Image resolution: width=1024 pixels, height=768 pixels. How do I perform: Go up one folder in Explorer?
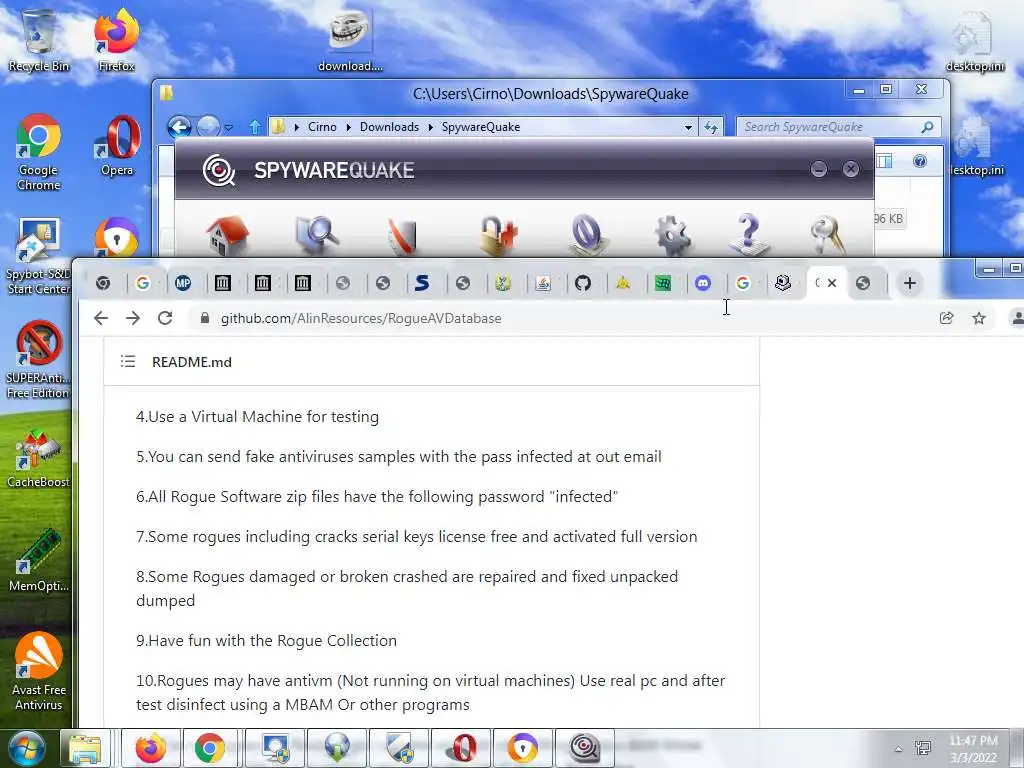point(255,127)
